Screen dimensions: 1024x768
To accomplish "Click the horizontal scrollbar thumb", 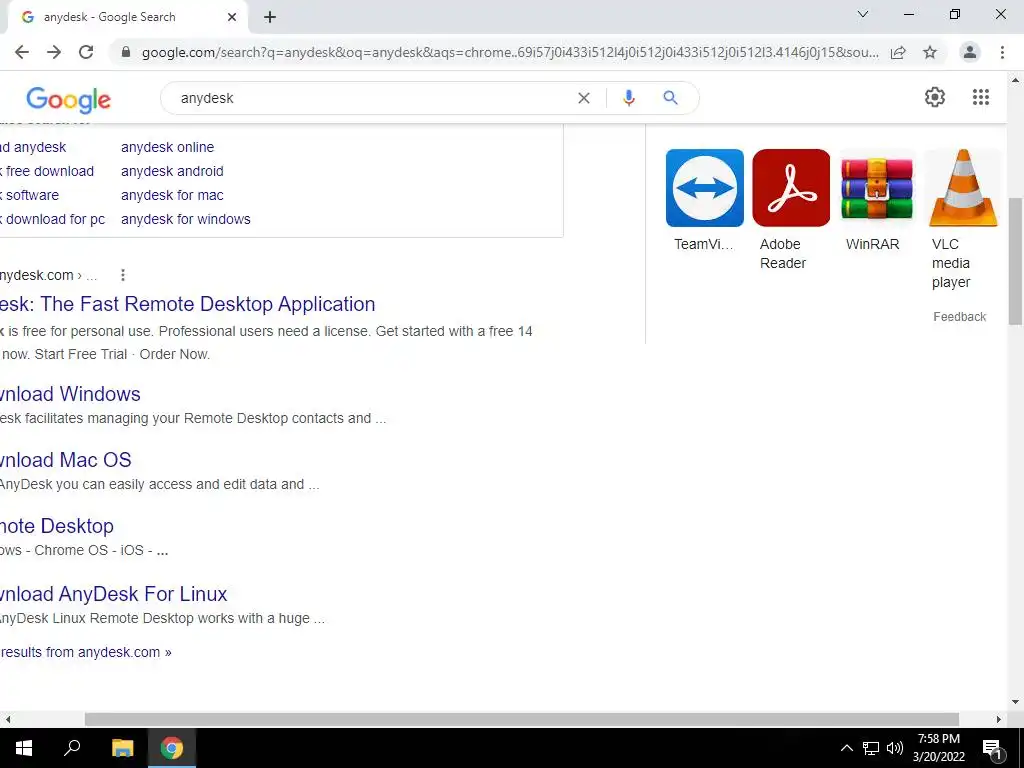I will click(x=521, y=719).
